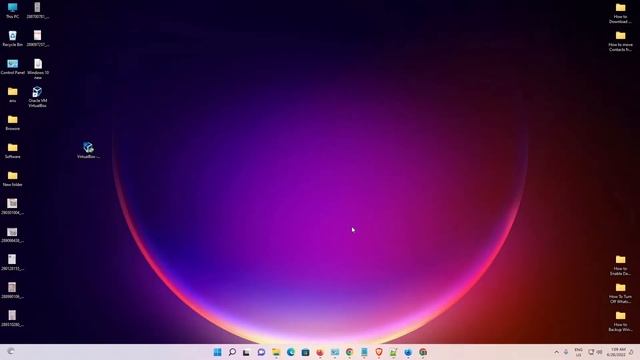The height and width of the screenshot is (360, 640).
Task: Launch File Explorer from taskbar
Action: [x=276, y=352]
